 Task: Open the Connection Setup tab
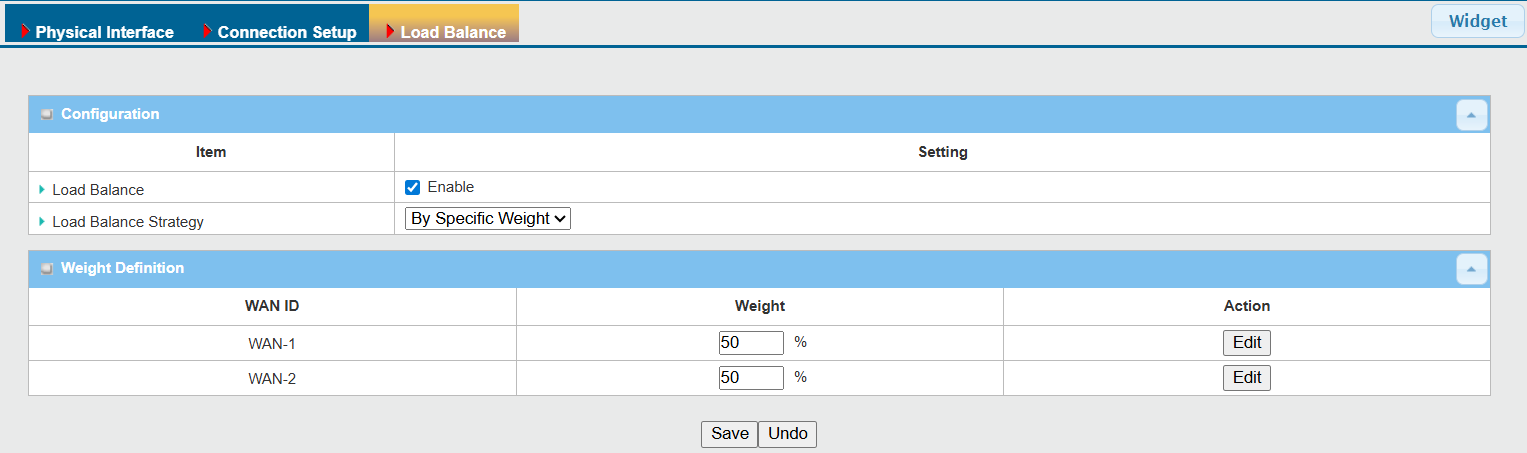287,32
